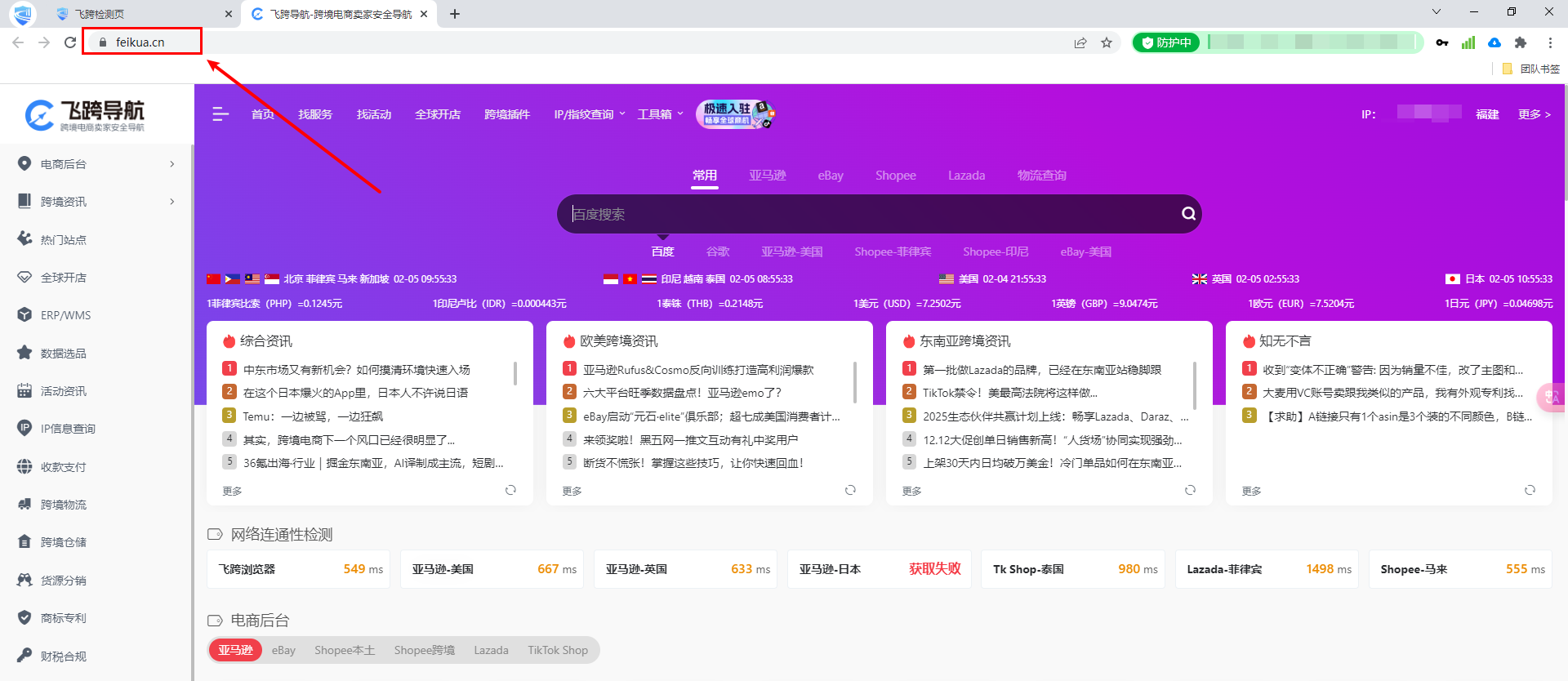1568x681 pixels.
Task: Click into the 百度搜索 search input field
Action: [866, 214]
